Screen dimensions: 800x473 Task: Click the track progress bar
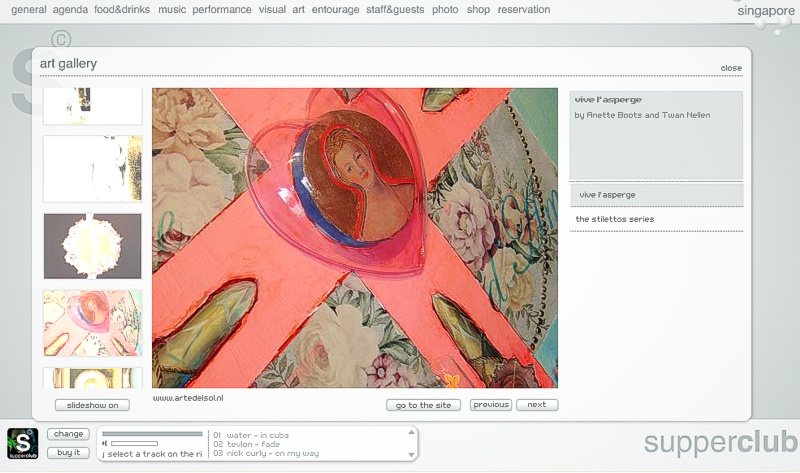click(153, 434)
